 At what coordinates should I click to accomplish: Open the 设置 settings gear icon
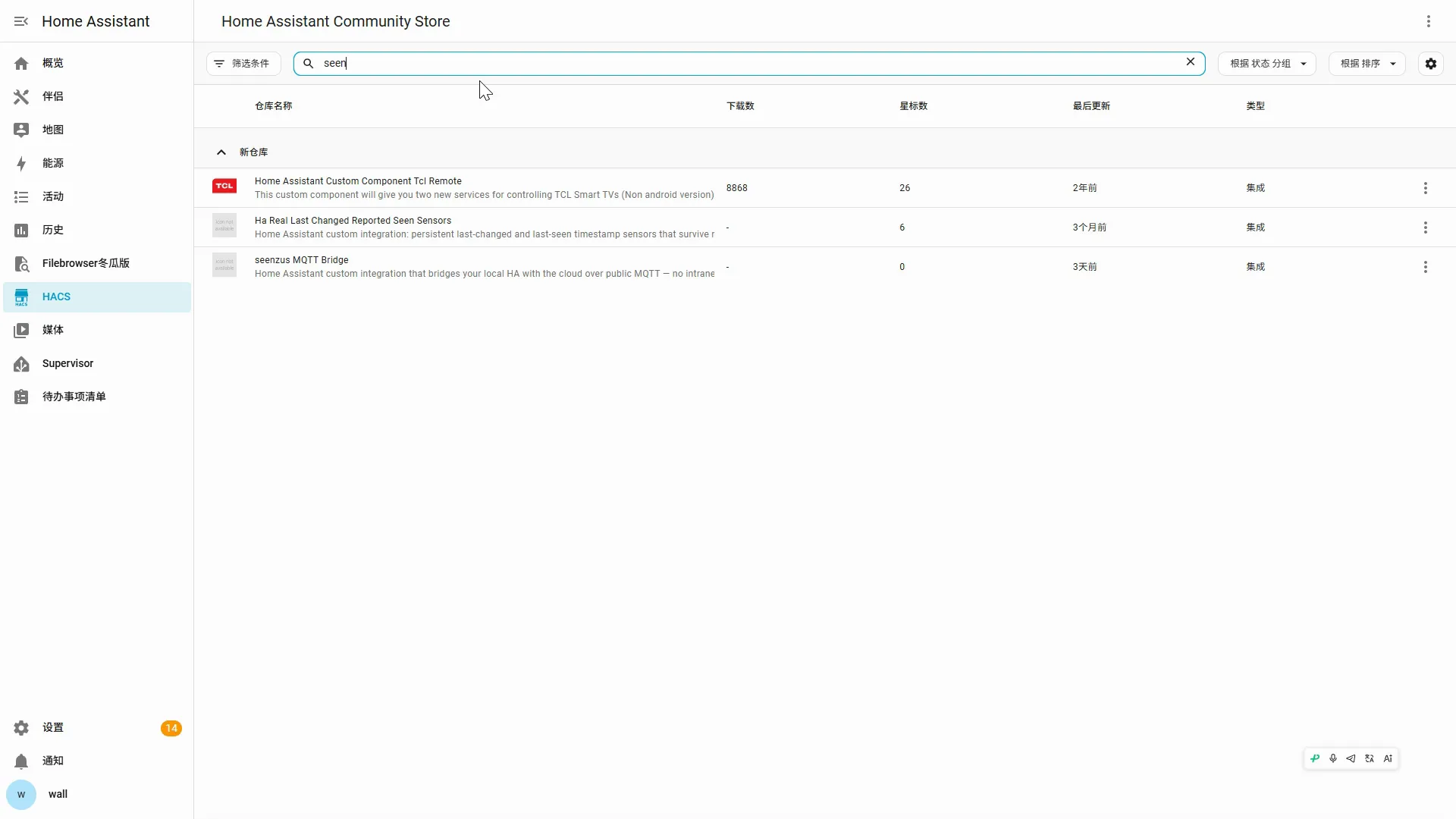21,728
